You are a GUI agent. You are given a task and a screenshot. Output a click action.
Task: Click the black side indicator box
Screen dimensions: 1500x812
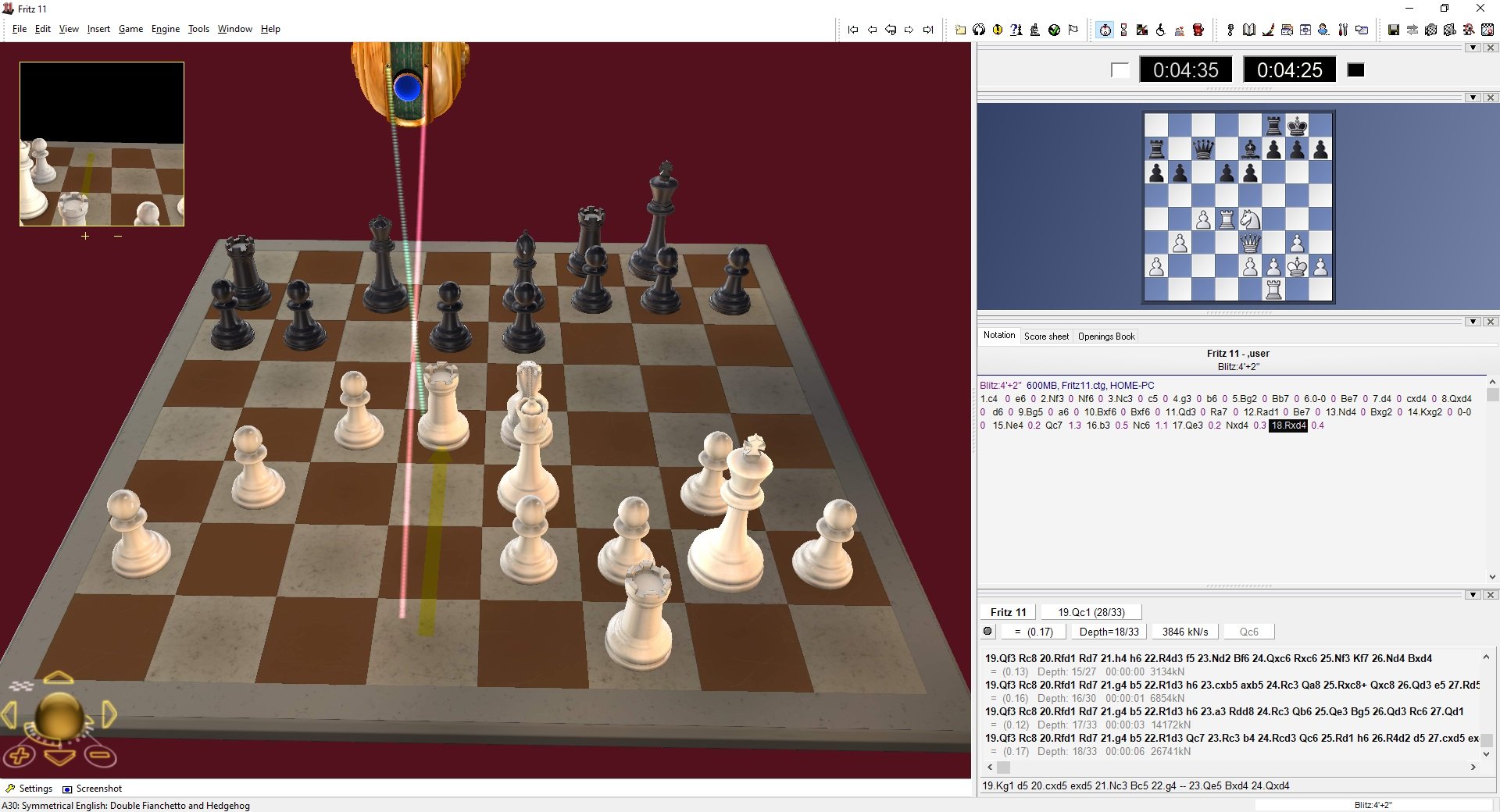click(x=1356, y=70)
